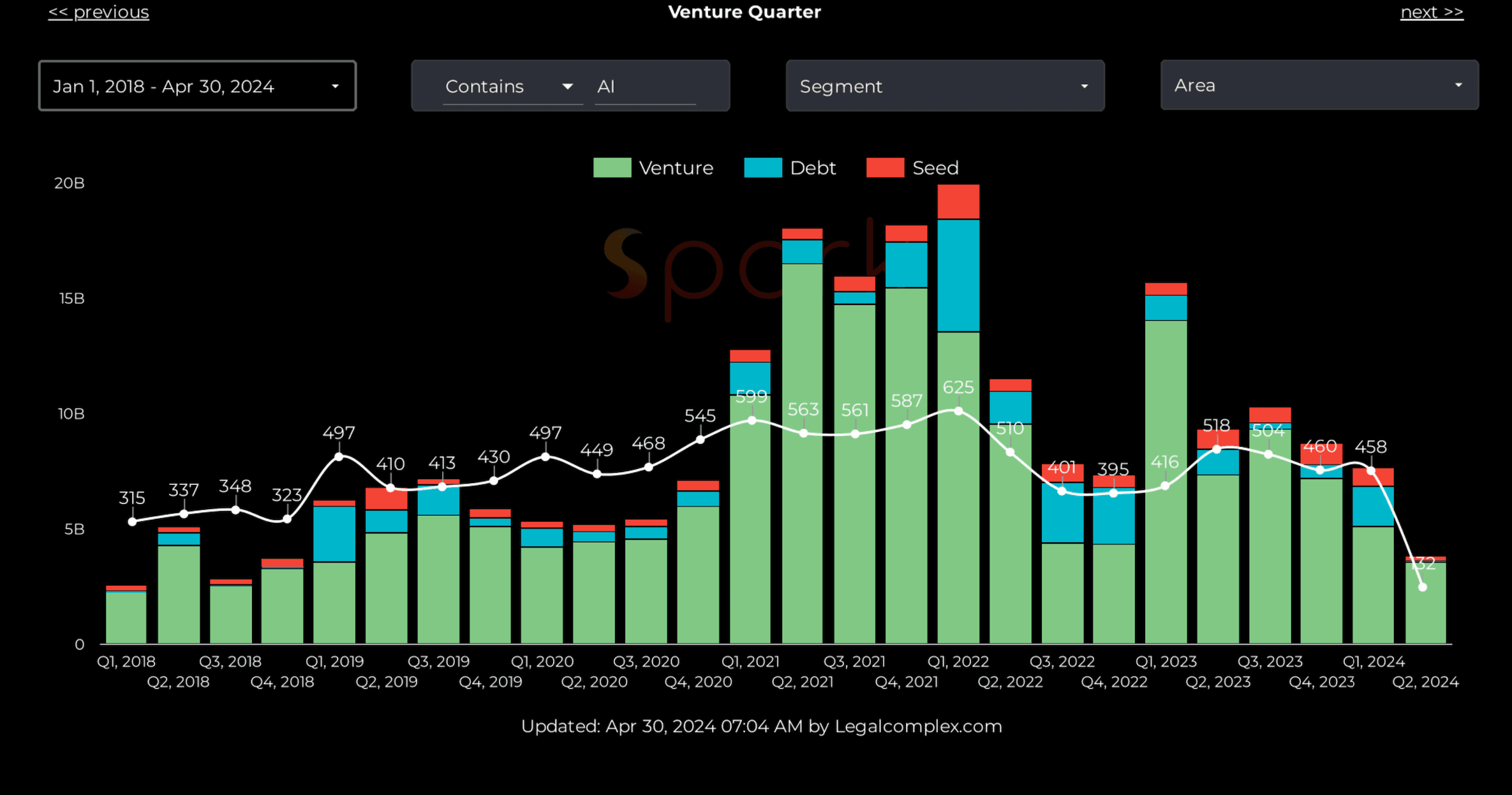Click the Debt legend label

point(812,168)
